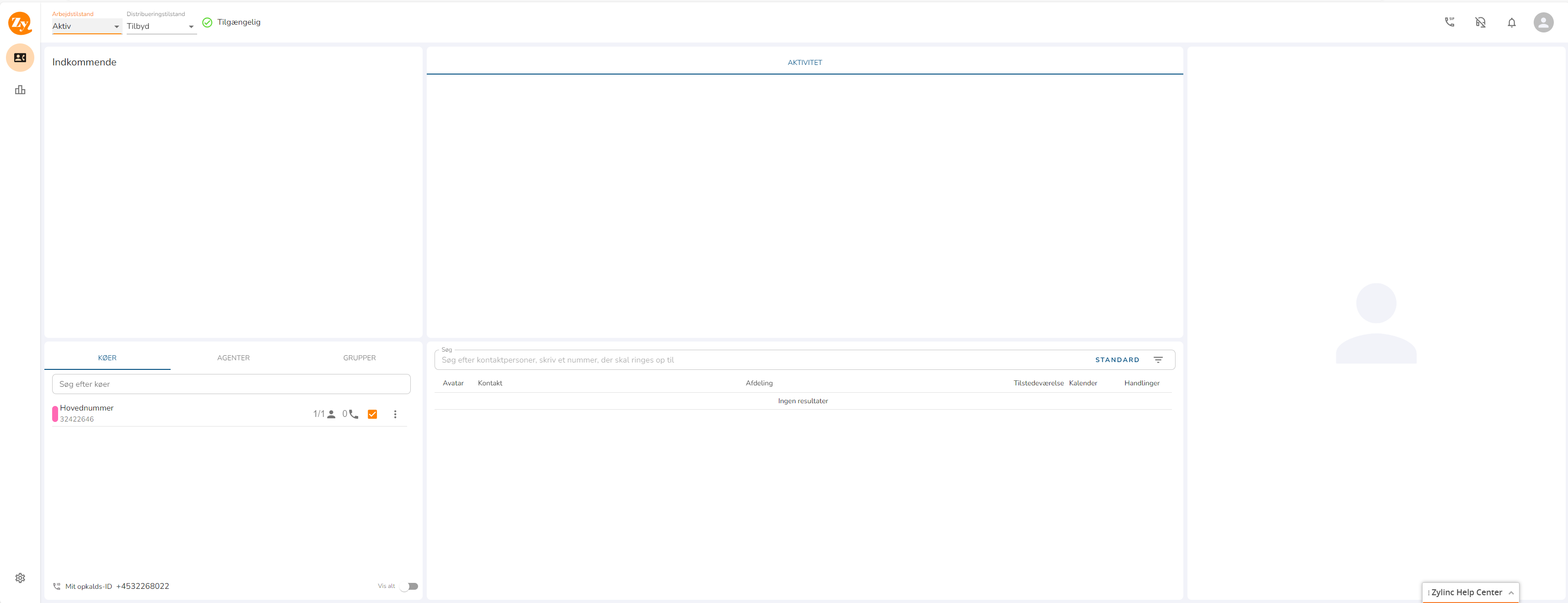Open the Distribueringstilstand dropdown
This screenshot has height=603, width=1568.
(161, 26)
